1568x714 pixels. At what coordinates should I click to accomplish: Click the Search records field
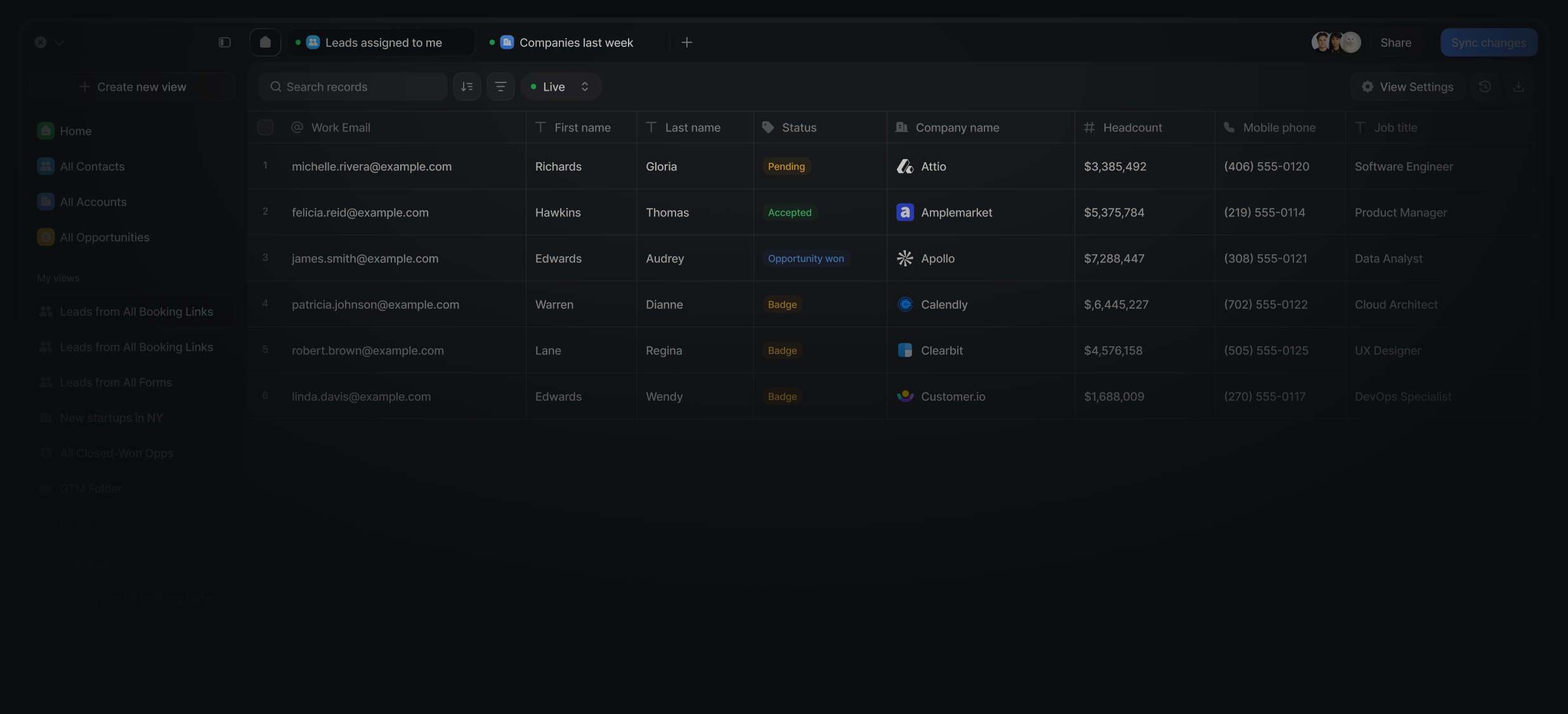pos(353,87)
